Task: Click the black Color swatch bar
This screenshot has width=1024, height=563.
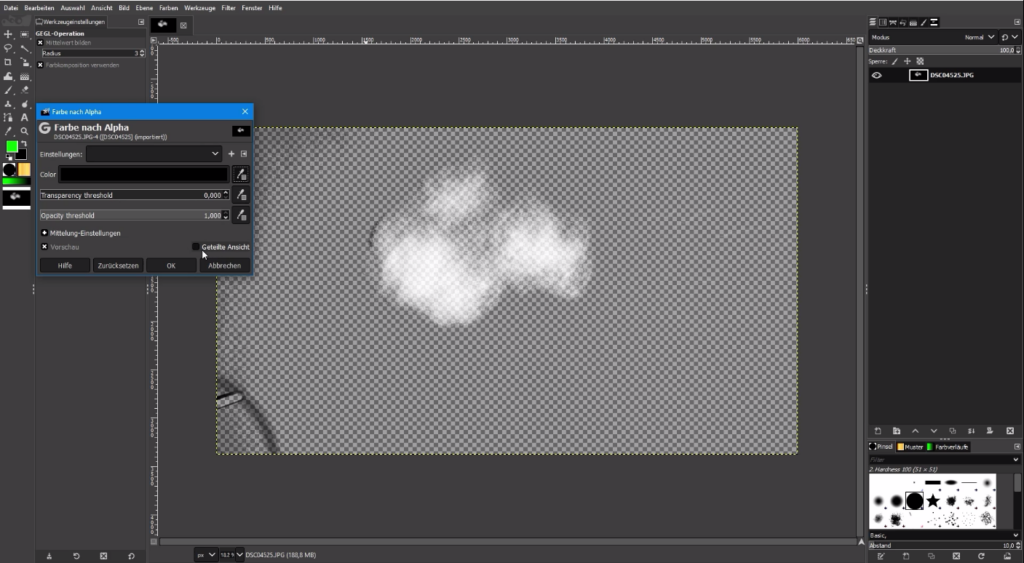Action: tap(144, 174)
